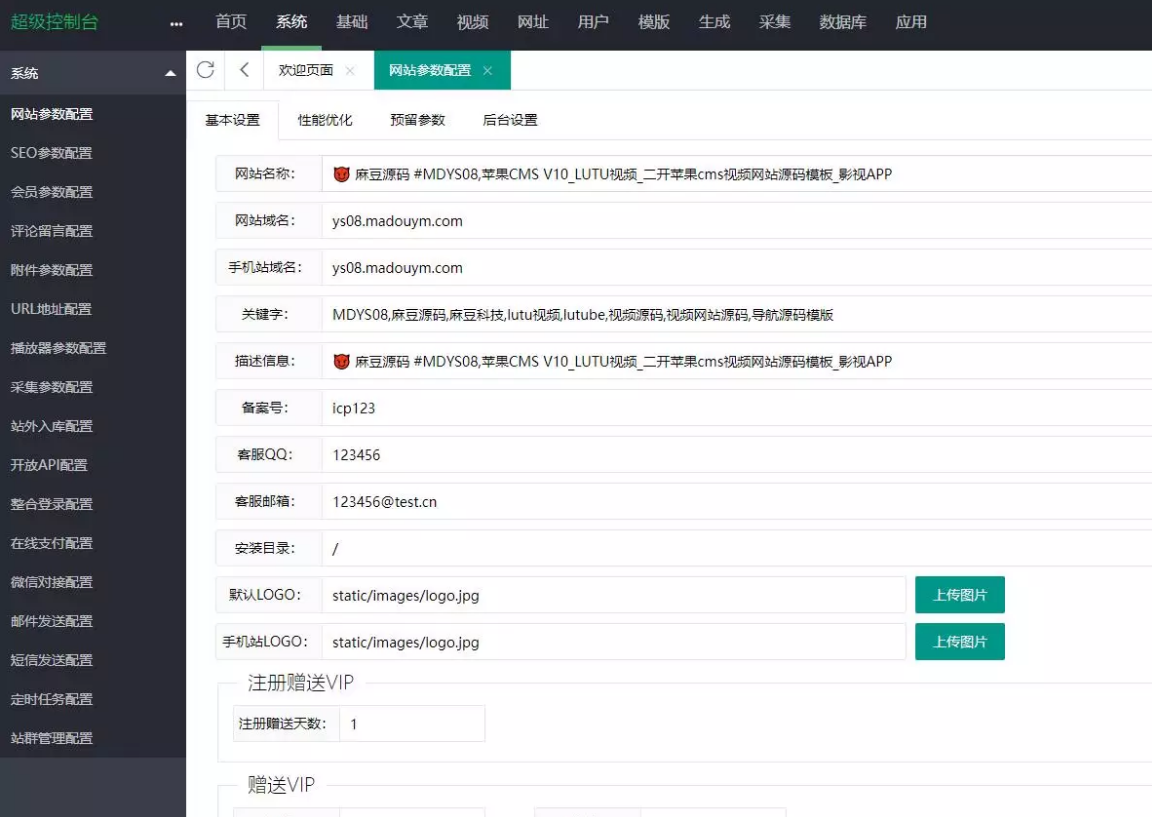Upload image for 手机站LOGO
The image size is (1152, 817).
pyautogui.click(x=959, y=642)
